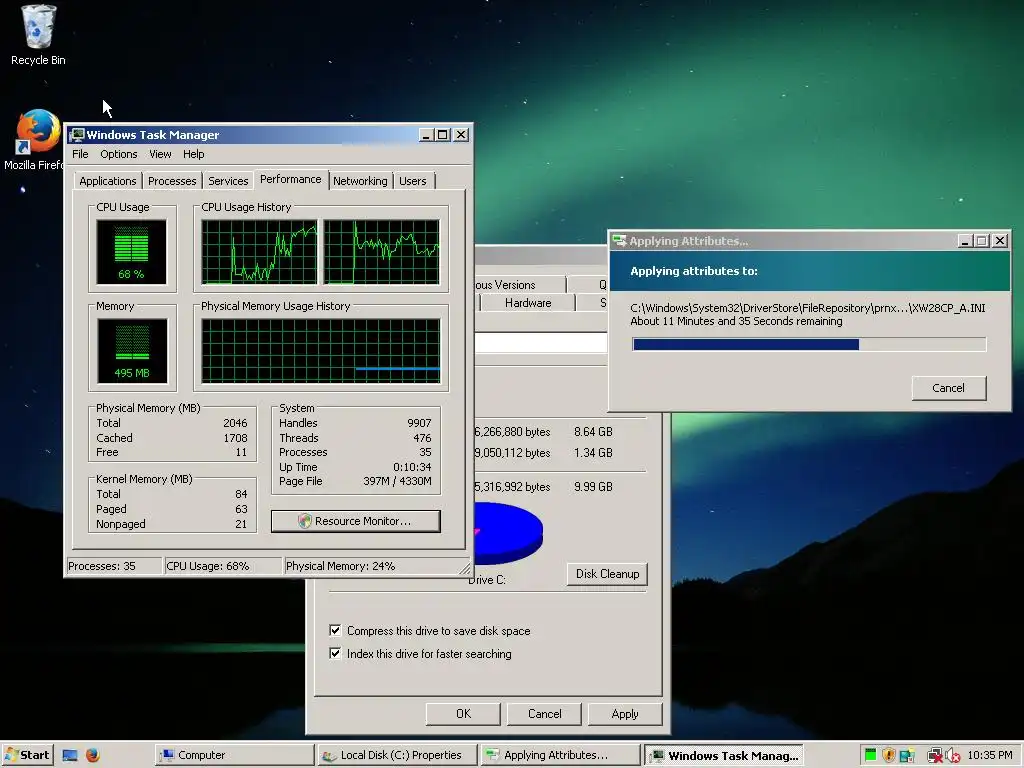Image resolution: width=1024 pixels, height=768 pixels.
Task: Click the Up Time value 0:10:34
Action: click(412, 467)
